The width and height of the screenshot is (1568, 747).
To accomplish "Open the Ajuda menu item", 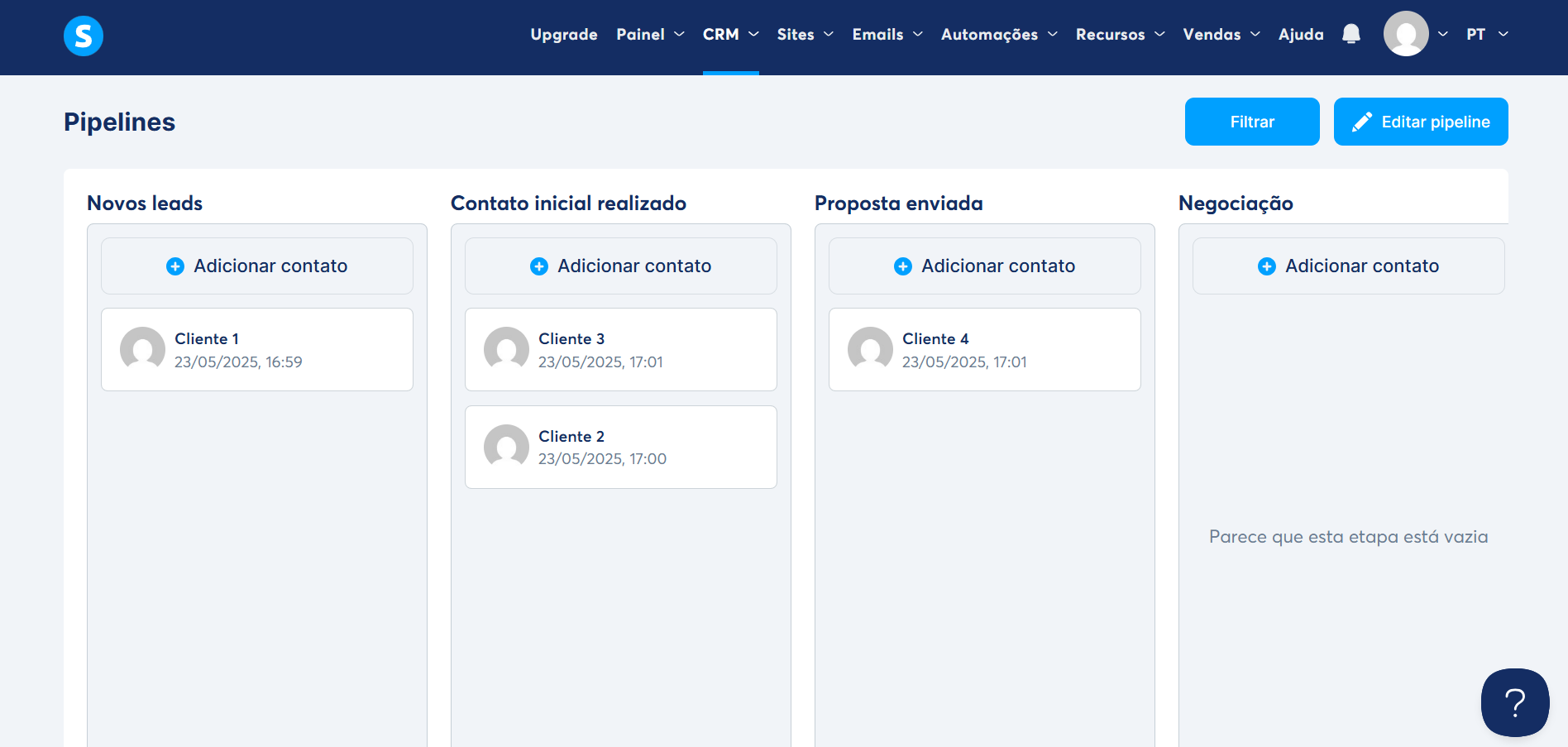I will [1300, 34].
